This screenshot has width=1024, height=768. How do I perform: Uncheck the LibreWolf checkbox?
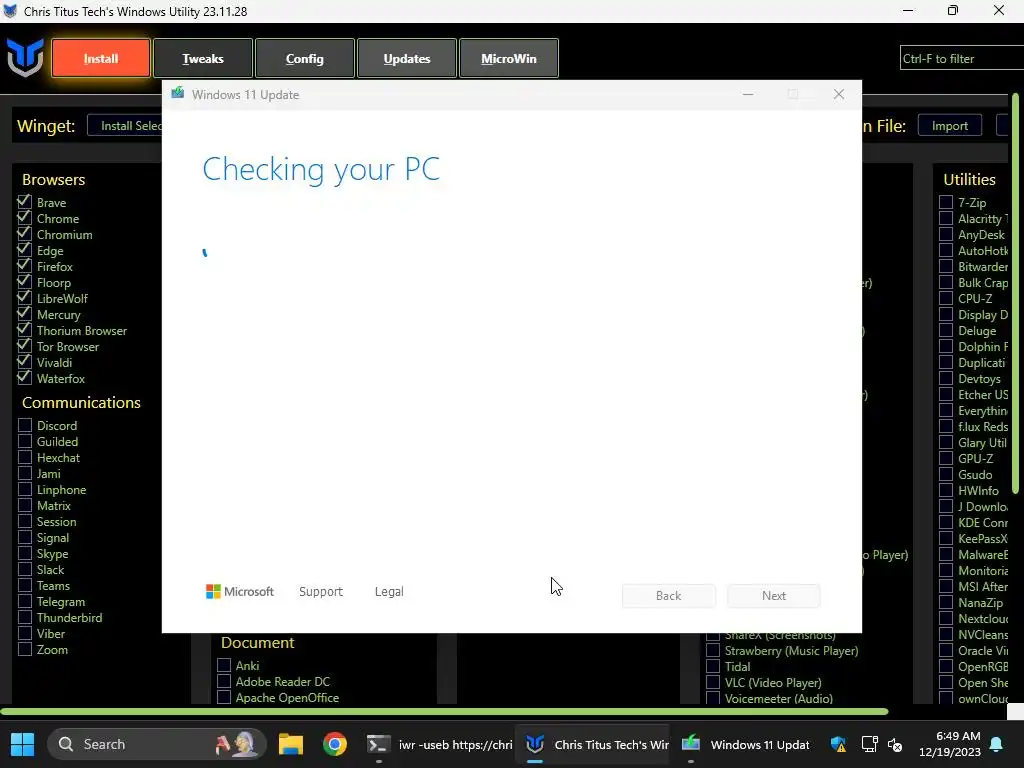click(x=25, y=298)
